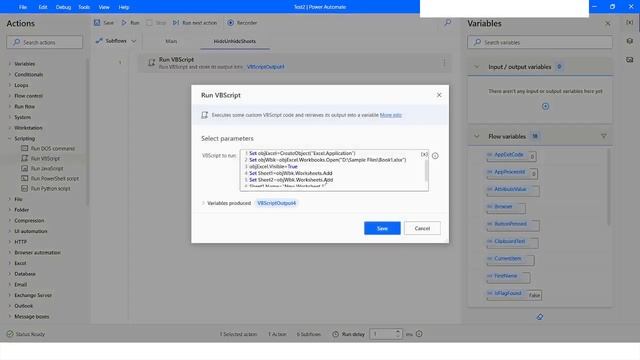Expand the Outlook actions group

[10, 306]
